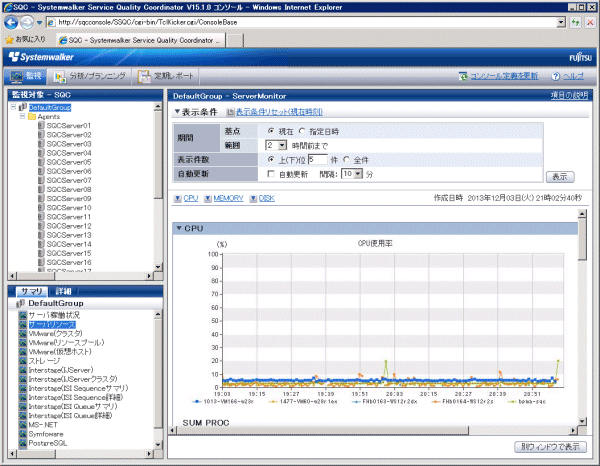Click the red X stop-loading icon
The height and width of the screenshot is (466, 600).
pyautogui.click(x=590, y=23)
